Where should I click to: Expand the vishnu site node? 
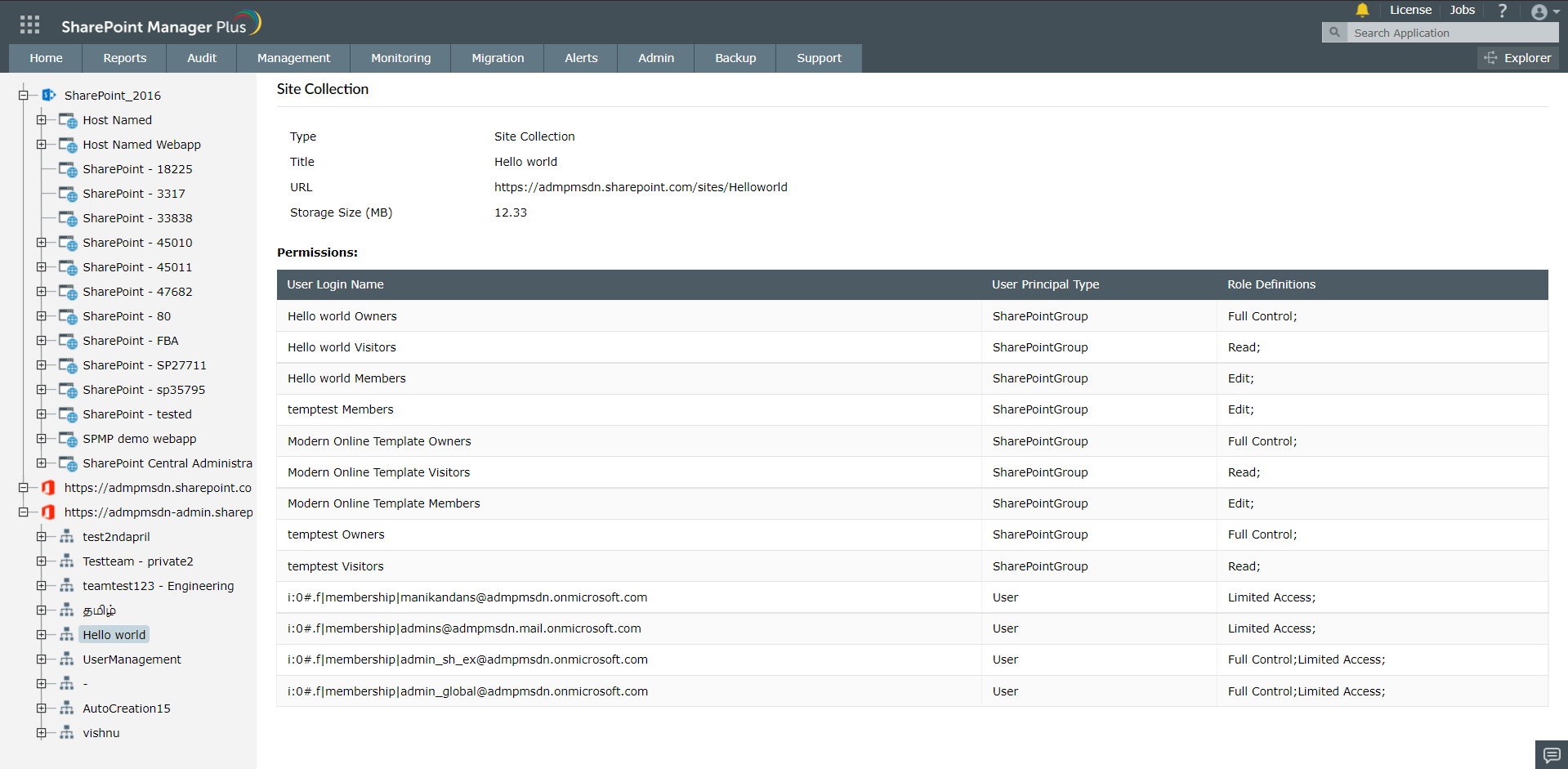[41, 733]
